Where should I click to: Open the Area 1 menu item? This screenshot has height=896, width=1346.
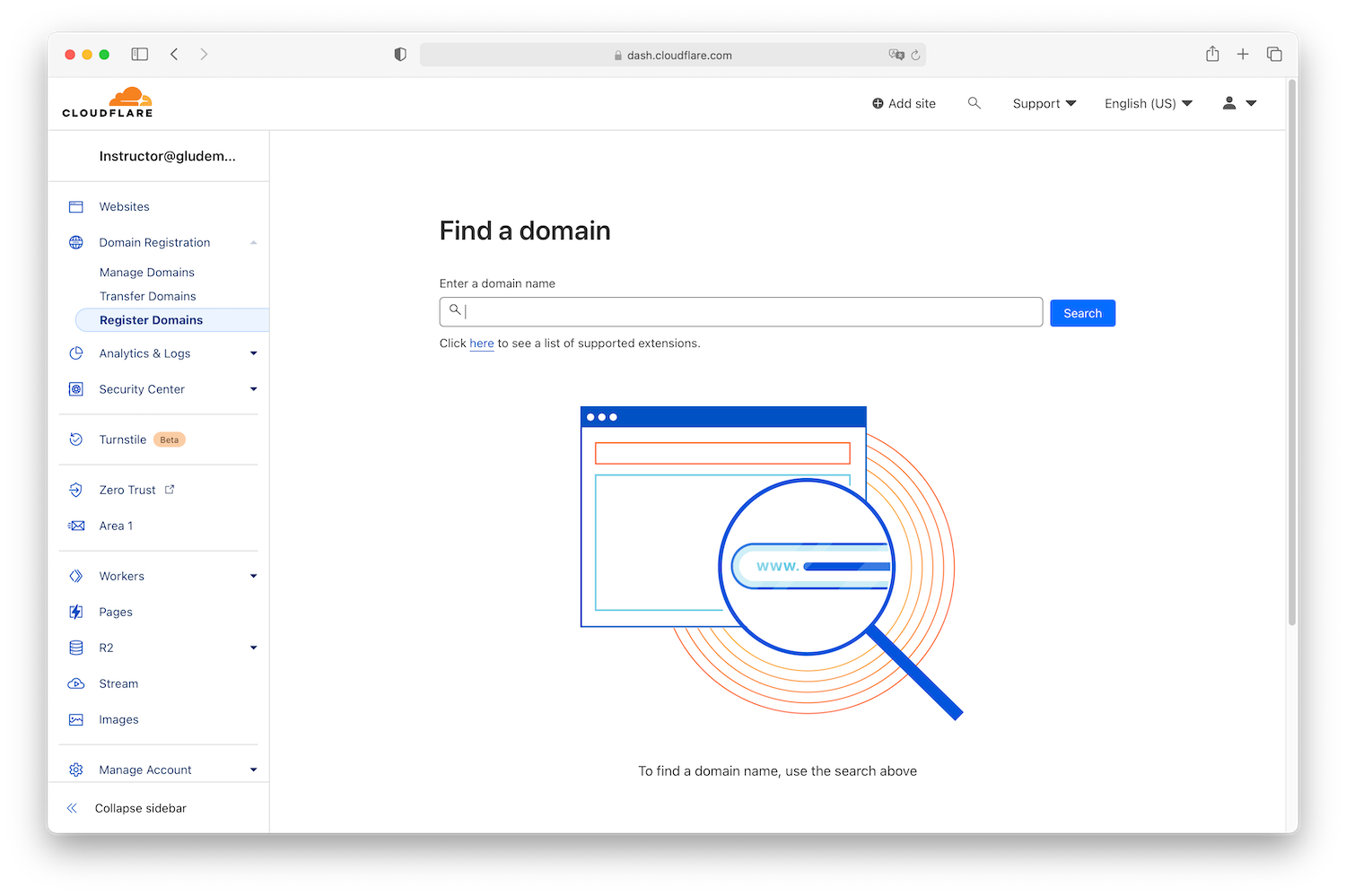coord(116,526)
